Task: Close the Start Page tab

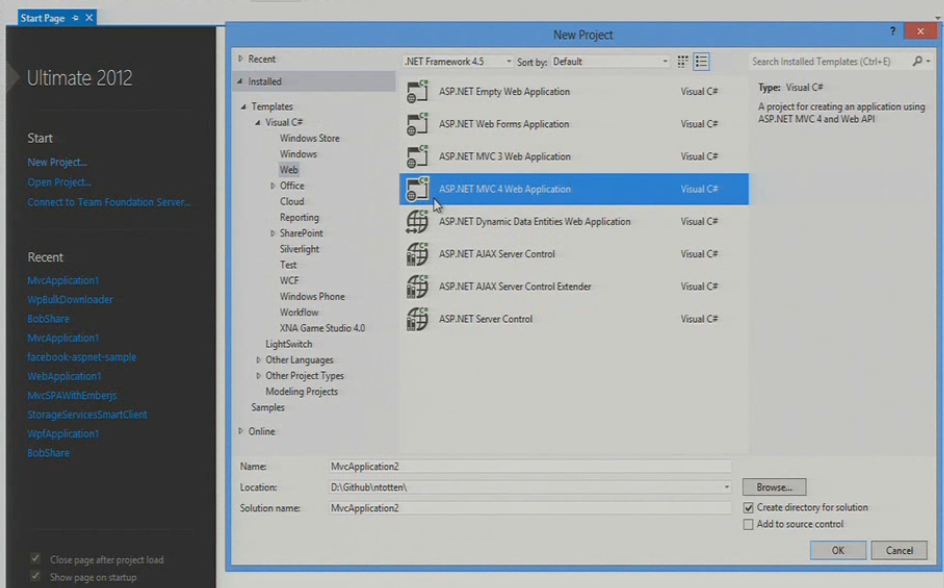Action: pos(89,18)
